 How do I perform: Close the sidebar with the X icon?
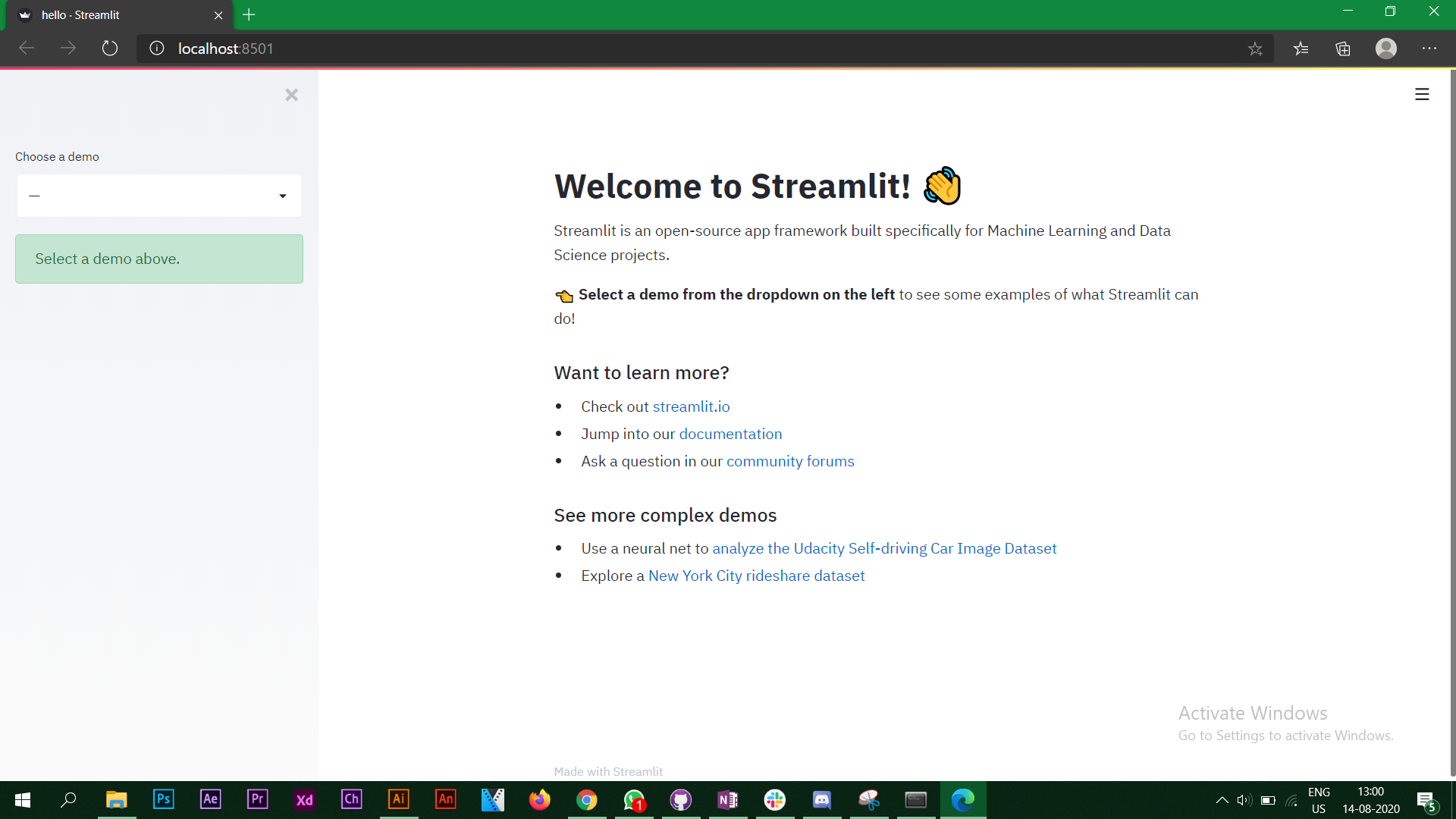pos(291,95)
